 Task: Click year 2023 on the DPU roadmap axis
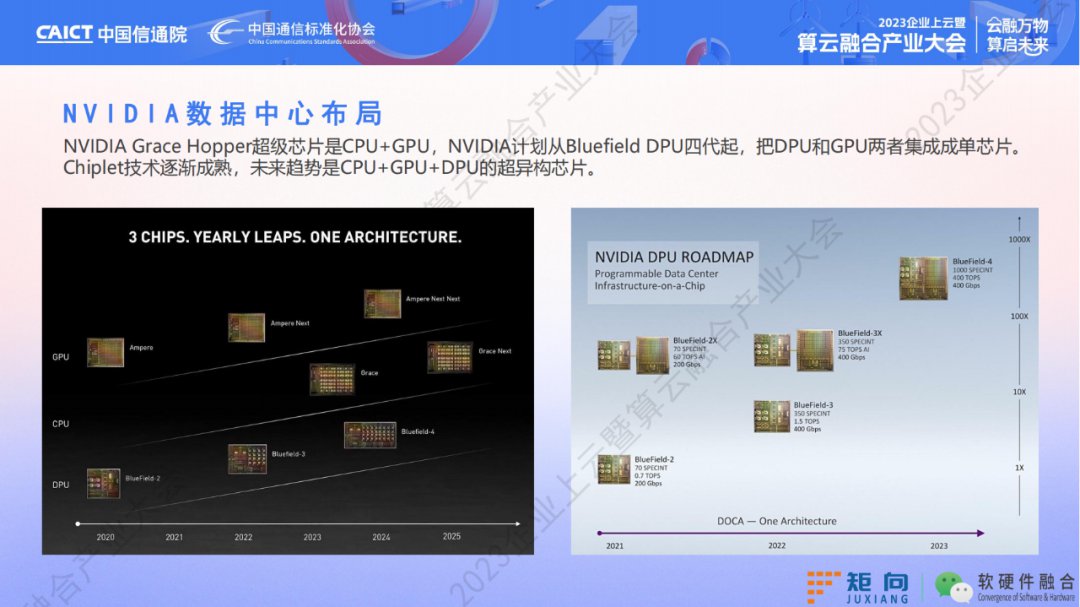point(939,546)
